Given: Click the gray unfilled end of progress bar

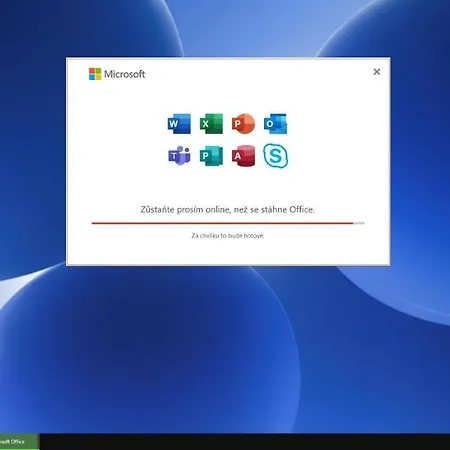Looking at the screenshot, I should coord(359,223).
